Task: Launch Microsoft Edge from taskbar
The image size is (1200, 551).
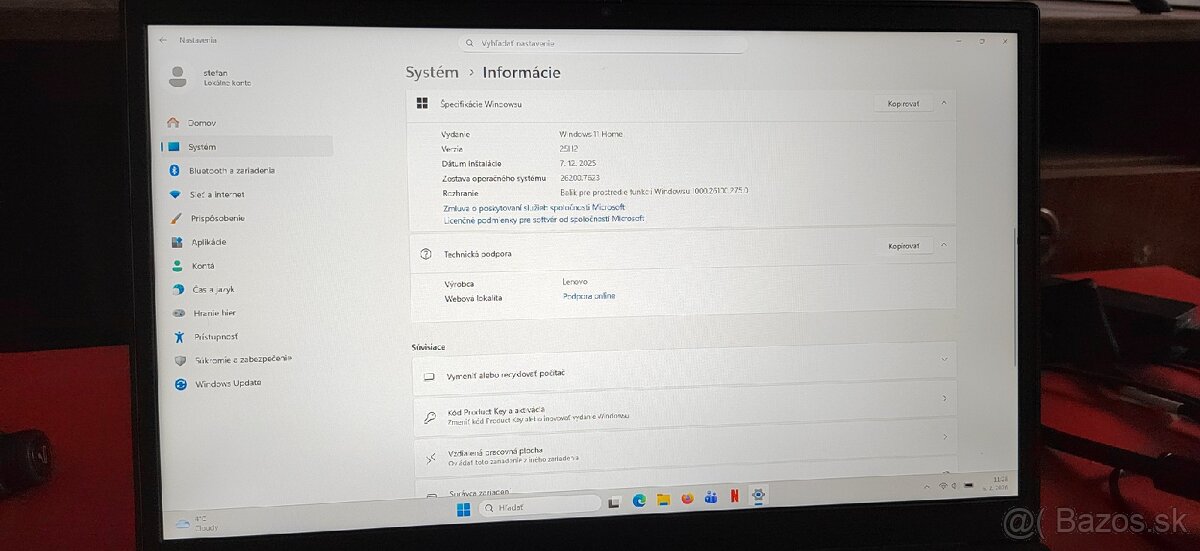Action: coord(639,499)
